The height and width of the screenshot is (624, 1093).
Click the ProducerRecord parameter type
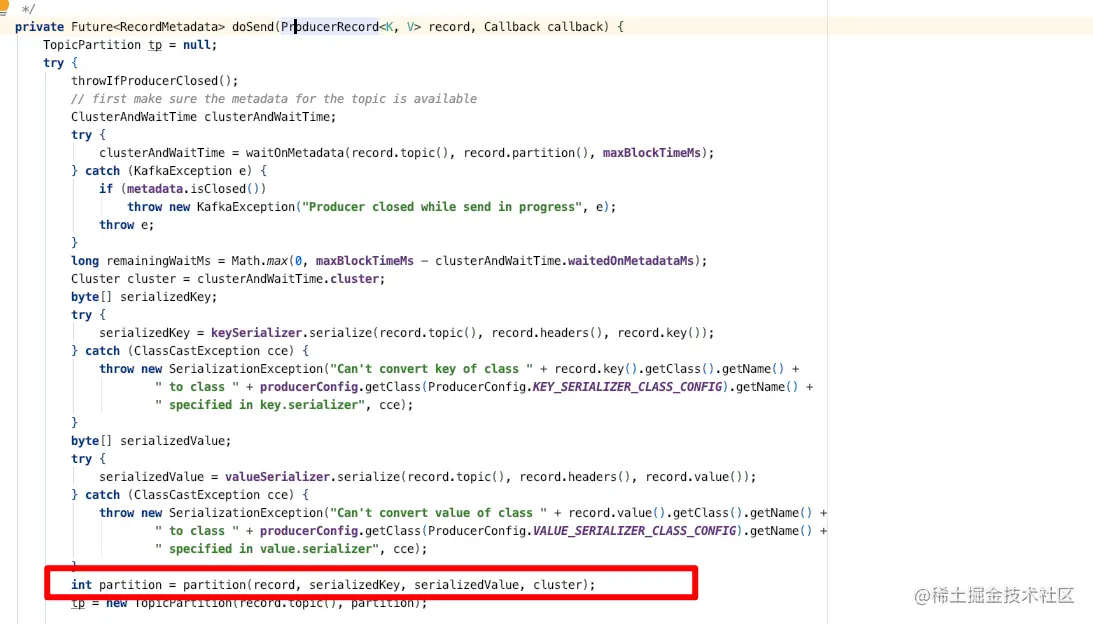(x=330, y=26)
